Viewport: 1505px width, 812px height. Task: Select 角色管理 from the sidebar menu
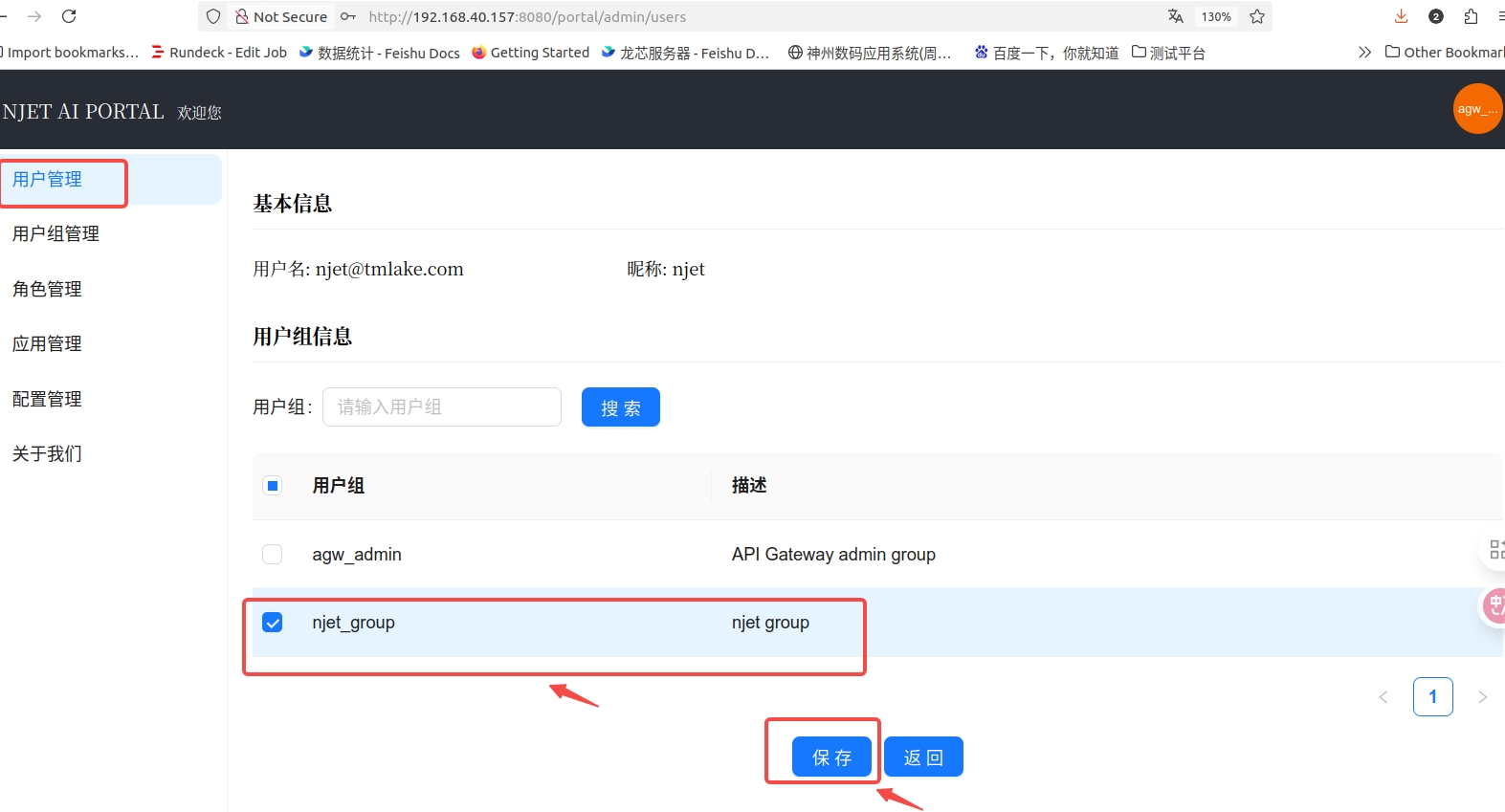[x=47, y=289]
